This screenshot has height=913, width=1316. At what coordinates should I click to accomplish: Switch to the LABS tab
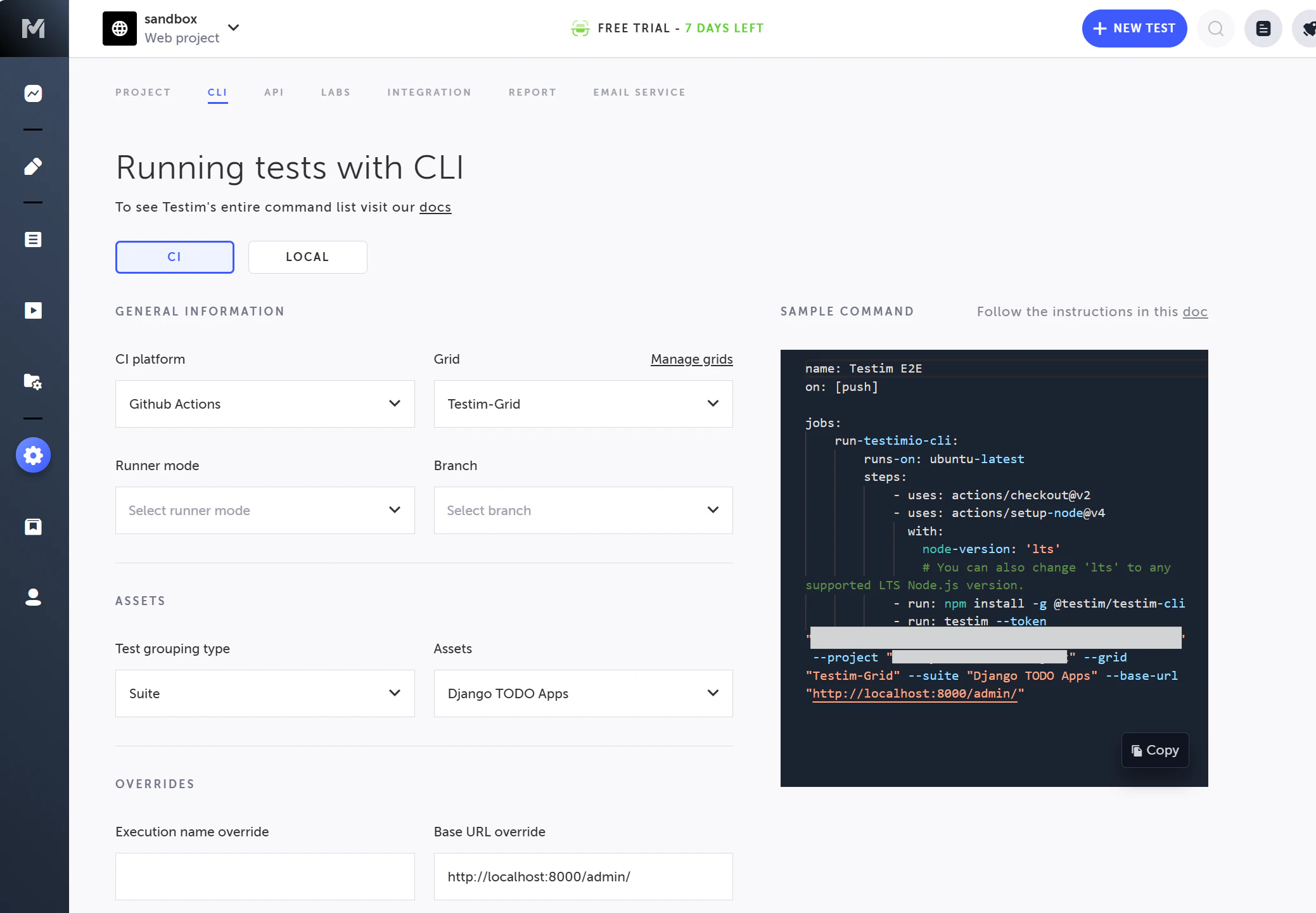[336, 93]
